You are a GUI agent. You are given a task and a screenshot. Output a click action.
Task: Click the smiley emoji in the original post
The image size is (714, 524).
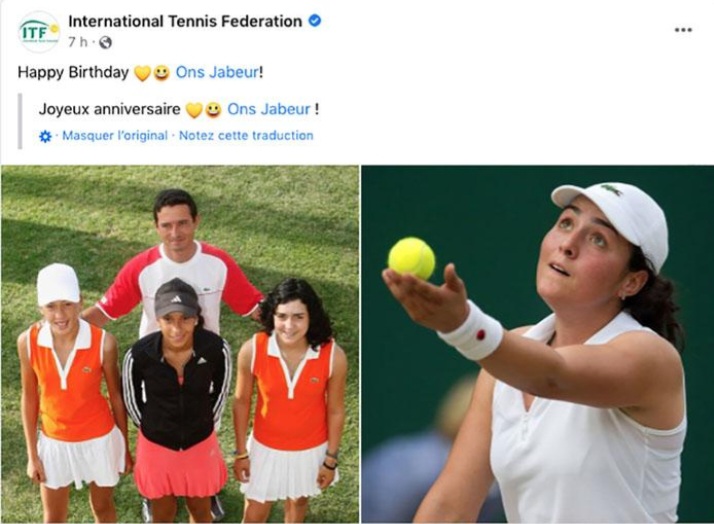coord(161,73)
